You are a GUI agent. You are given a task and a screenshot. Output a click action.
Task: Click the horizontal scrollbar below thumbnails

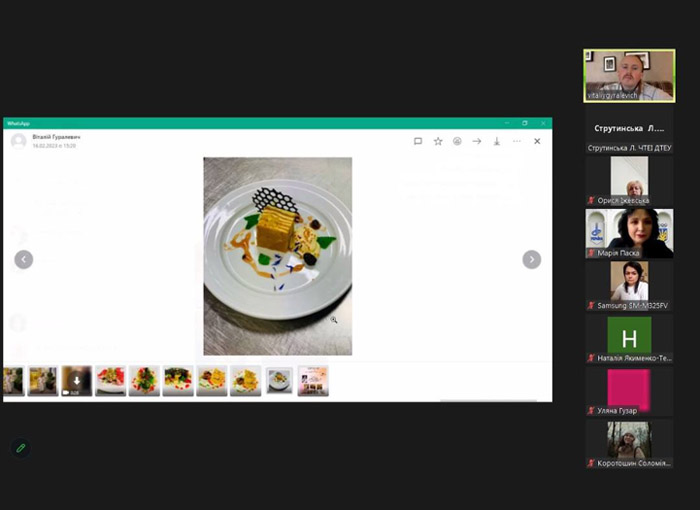(488, 401)
